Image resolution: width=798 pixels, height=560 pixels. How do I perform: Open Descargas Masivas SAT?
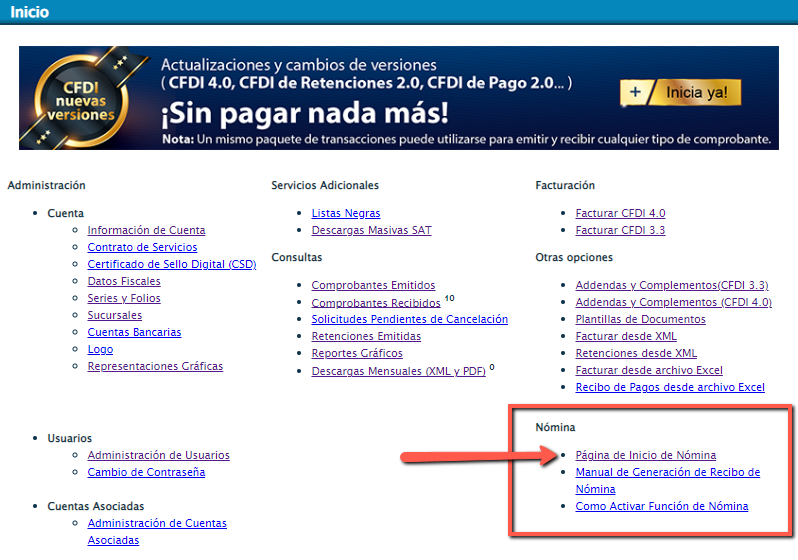pyautogui.click(x=372, y=230)
